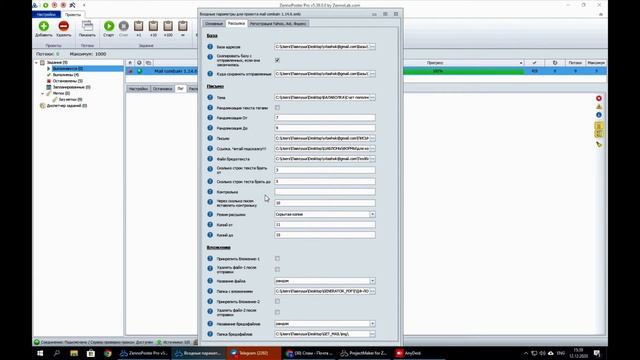Click info icon next to База адресов
Image resolution: width=640 pixels, height=360 pixels.
click(210, 47)
